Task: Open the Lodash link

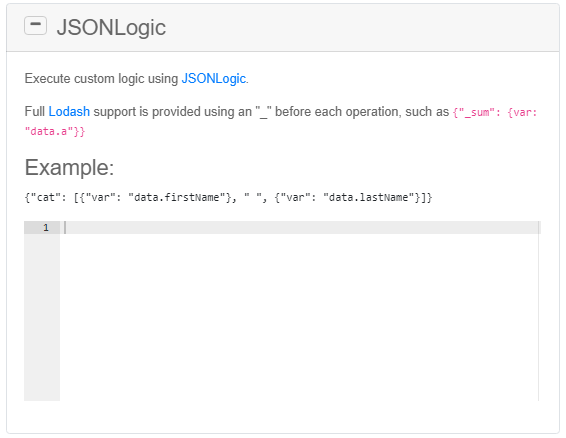Action: click(x=69, y=112)
